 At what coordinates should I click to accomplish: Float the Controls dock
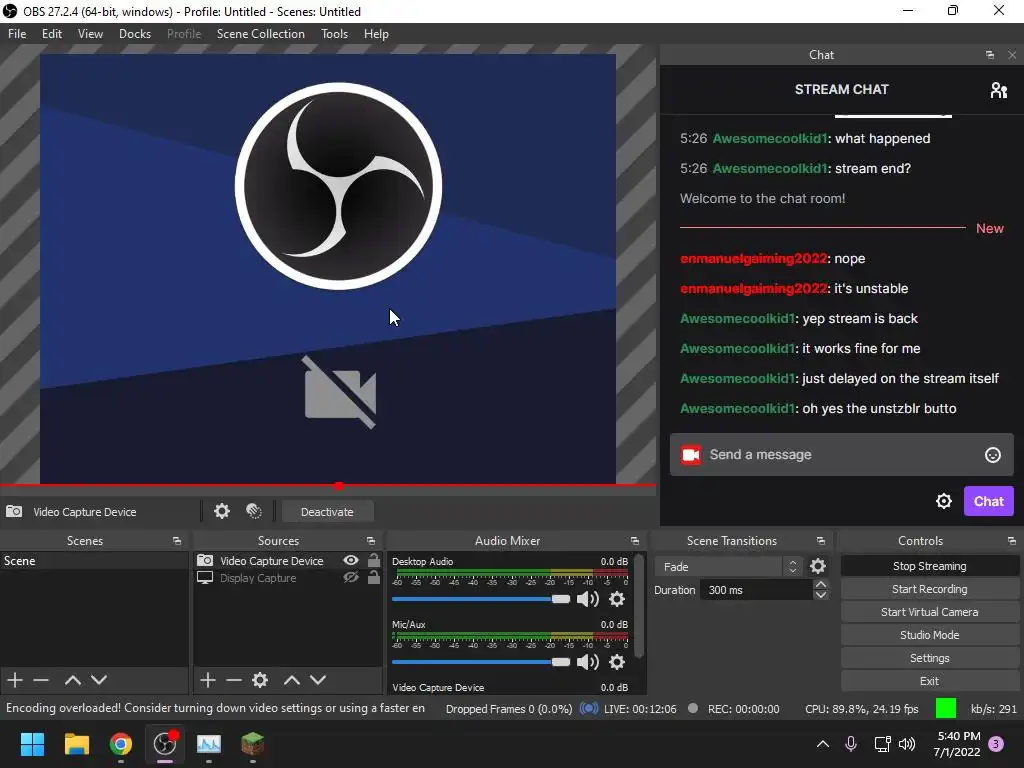click(1012, 541)
